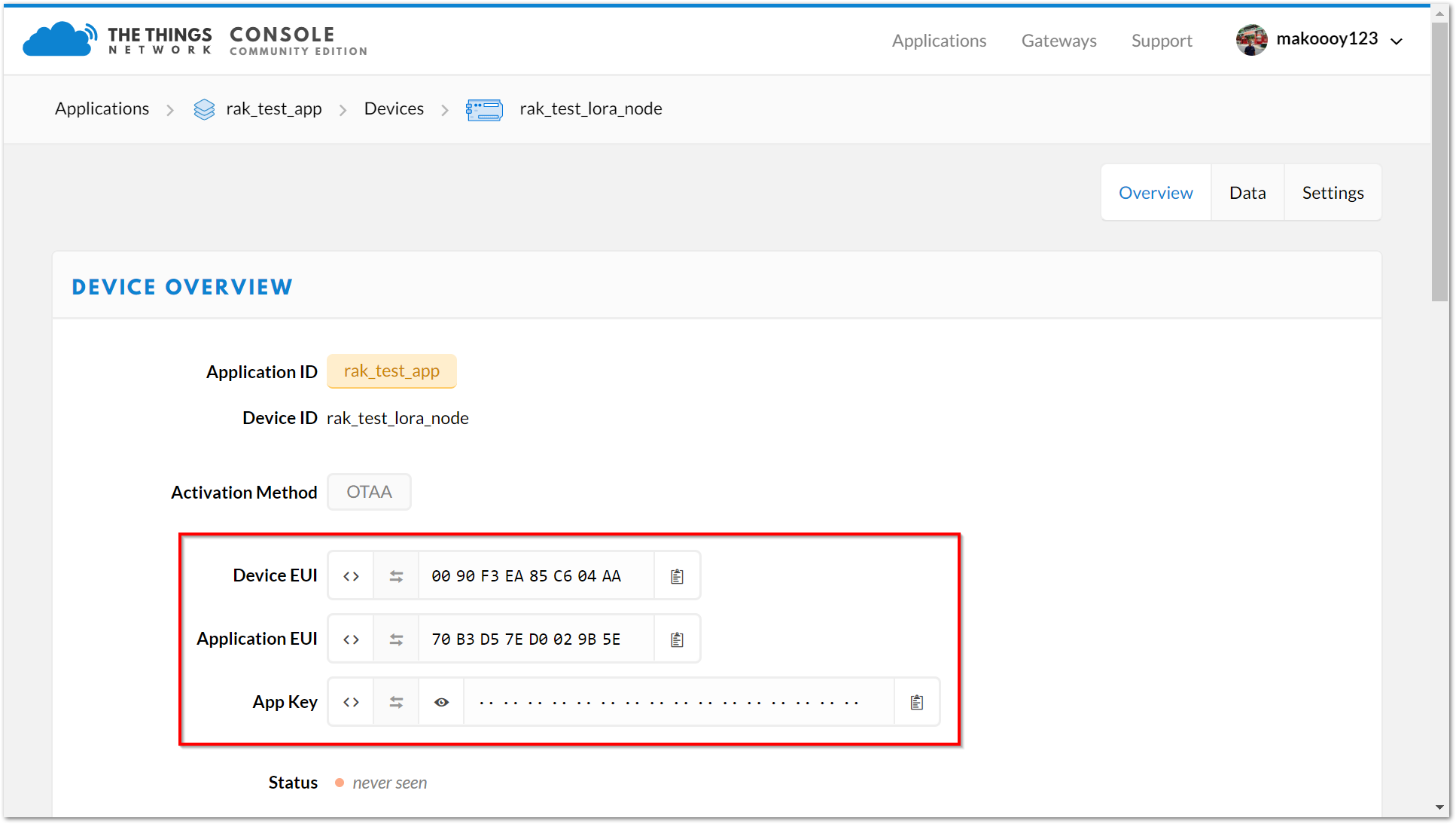Reveal App Key with eye icon
The image size is (1456, 824).
[442, 703]
